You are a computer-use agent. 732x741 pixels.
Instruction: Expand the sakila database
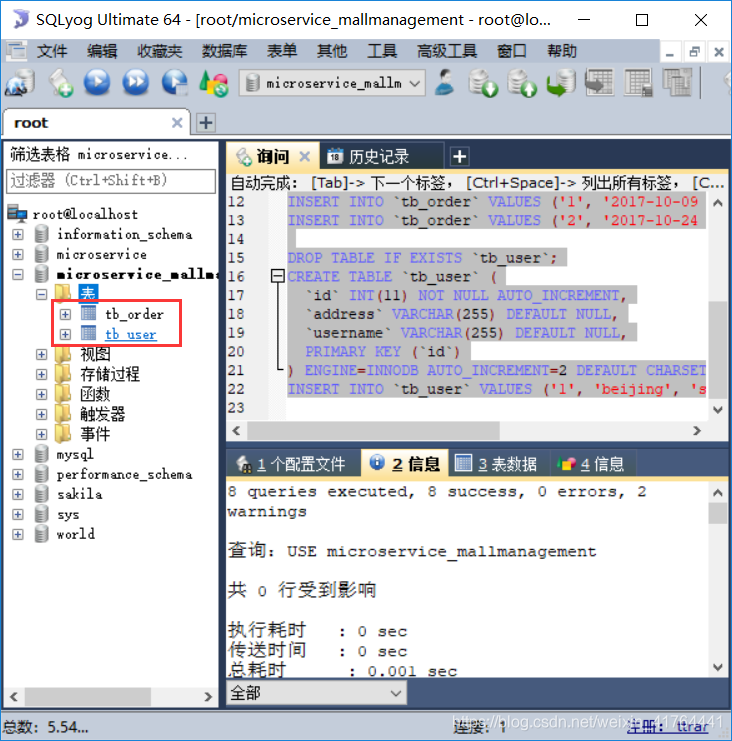[x=18, y=494]
